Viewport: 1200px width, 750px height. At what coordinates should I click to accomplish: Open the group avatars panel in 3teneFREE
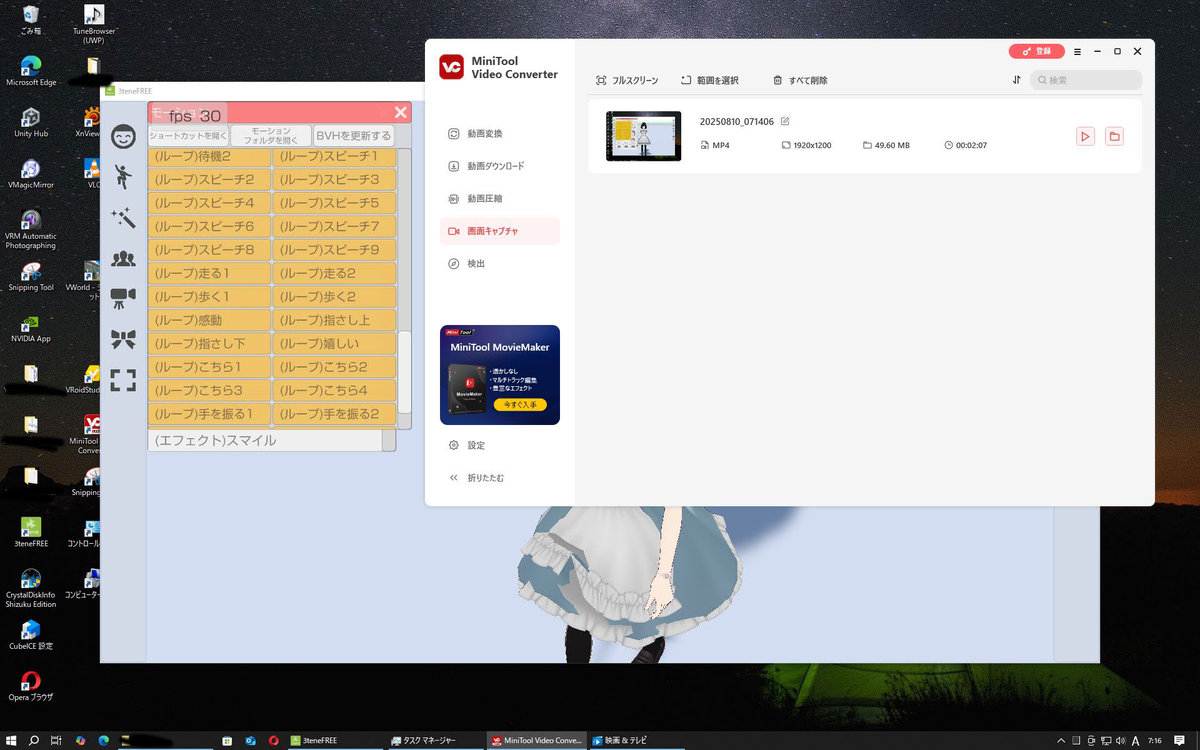[123, 258]
